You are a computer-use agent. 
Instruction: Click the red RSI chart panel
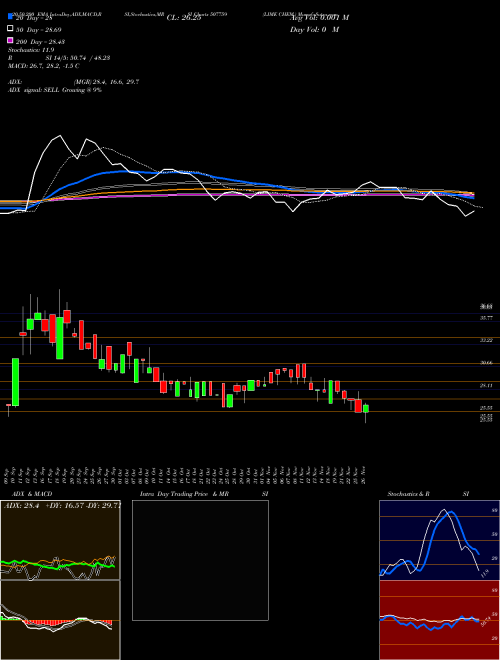click(439, 620)
